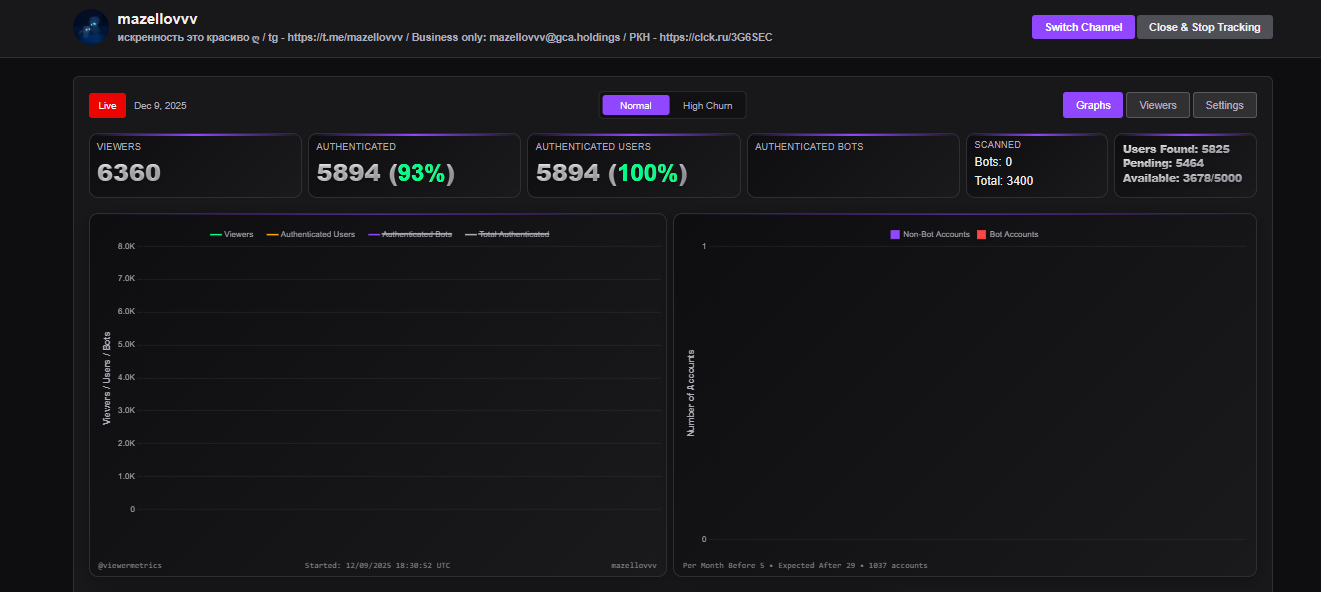Click the channel description with telegram link
The image size is (1321, 592).
click(x=445, y=37)
